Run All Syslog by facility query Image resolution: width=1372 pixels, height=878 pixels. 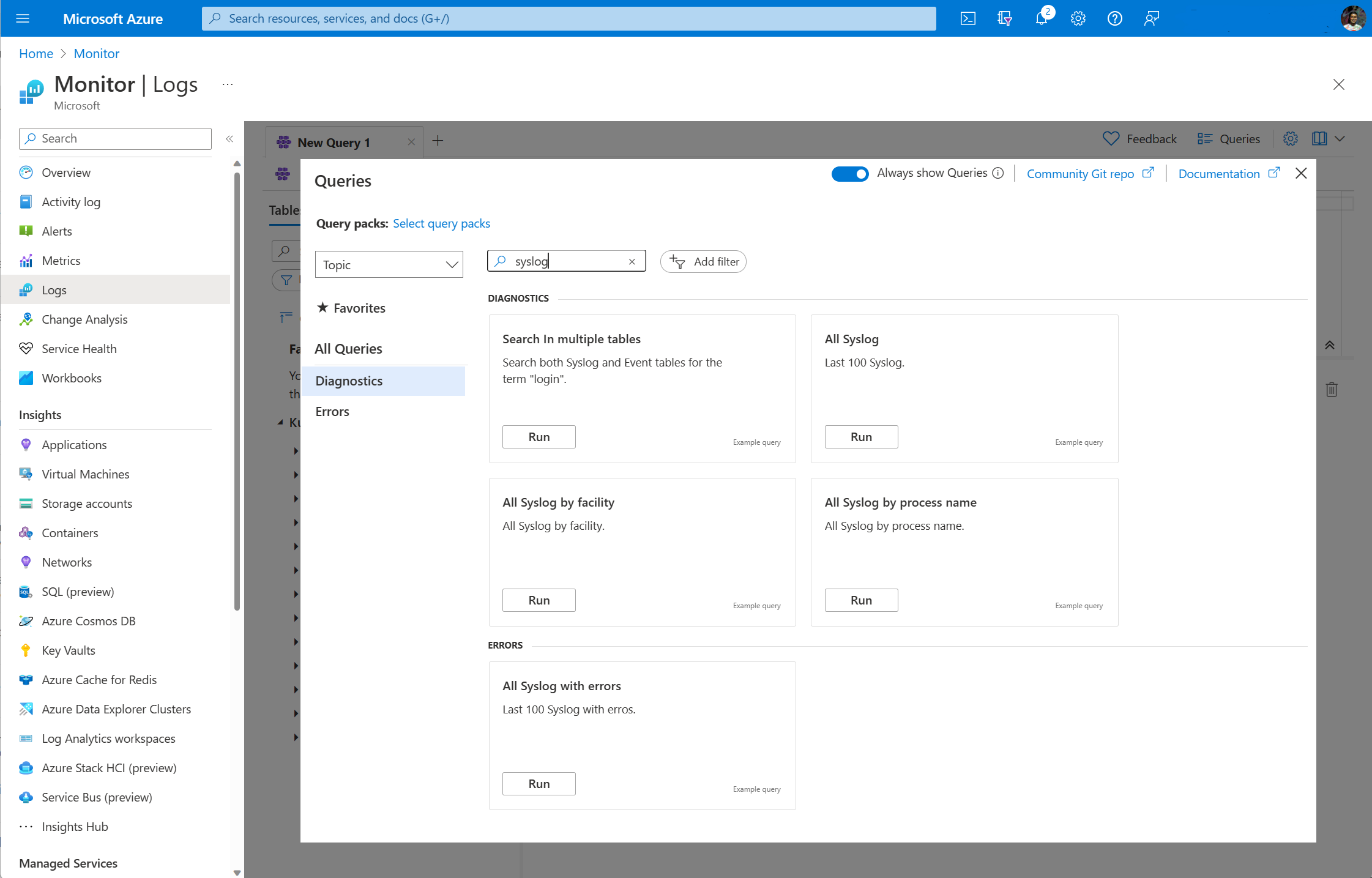pos(539,600)
